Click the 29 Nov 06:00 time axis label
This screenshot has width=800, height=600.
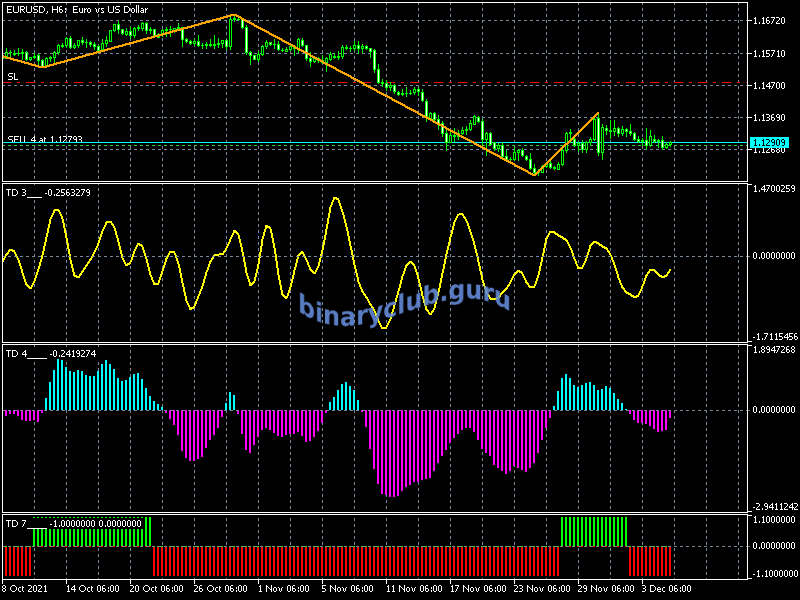point(602,588)
